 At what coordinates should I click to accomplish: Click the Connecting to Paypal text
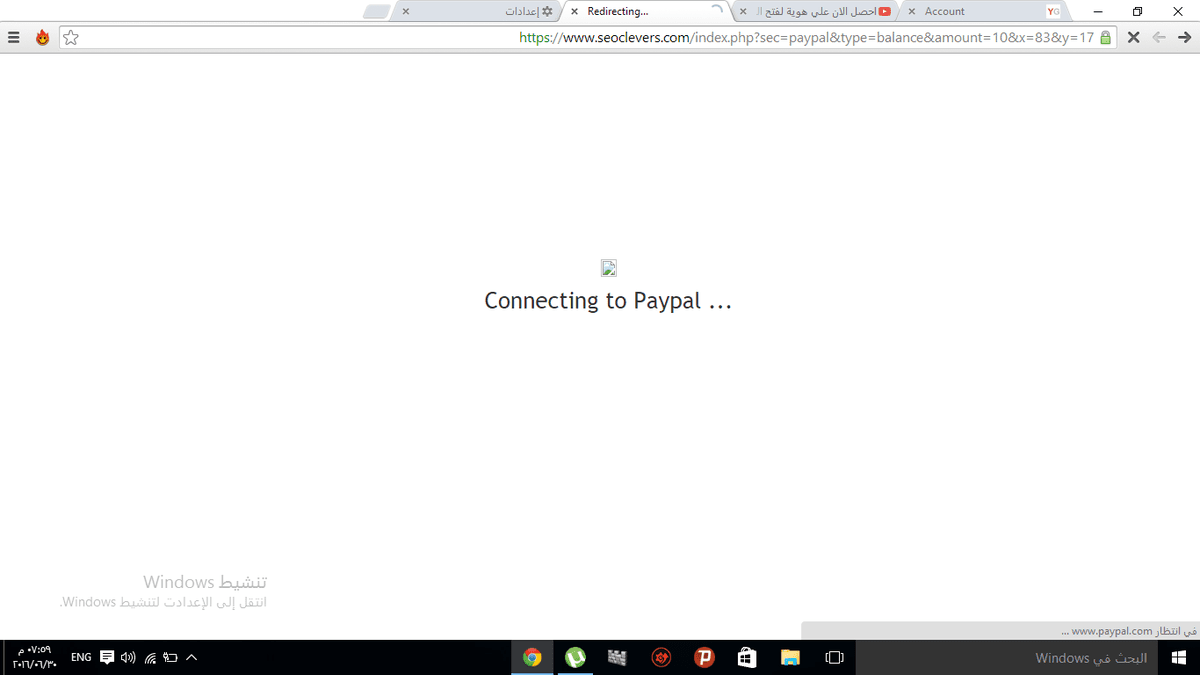608,301
